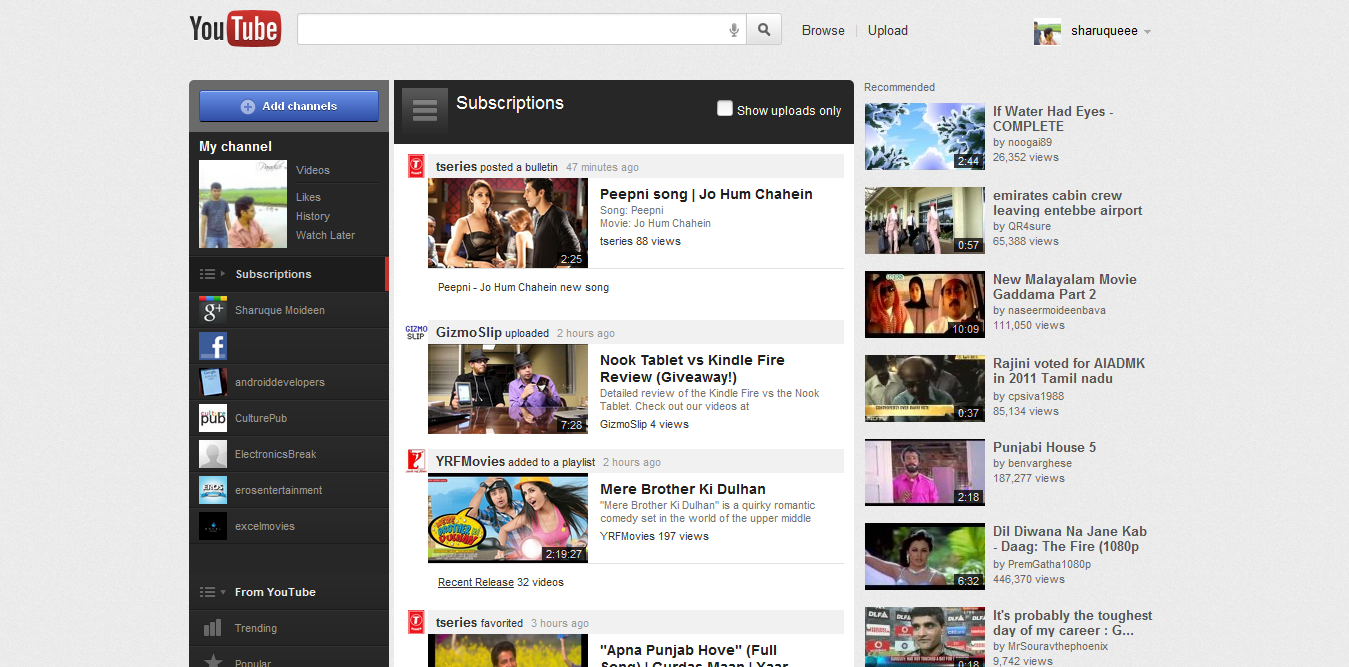
Task: Play New Malayalam Movie Gaddama thumbnail
Action: pos(925,304)
